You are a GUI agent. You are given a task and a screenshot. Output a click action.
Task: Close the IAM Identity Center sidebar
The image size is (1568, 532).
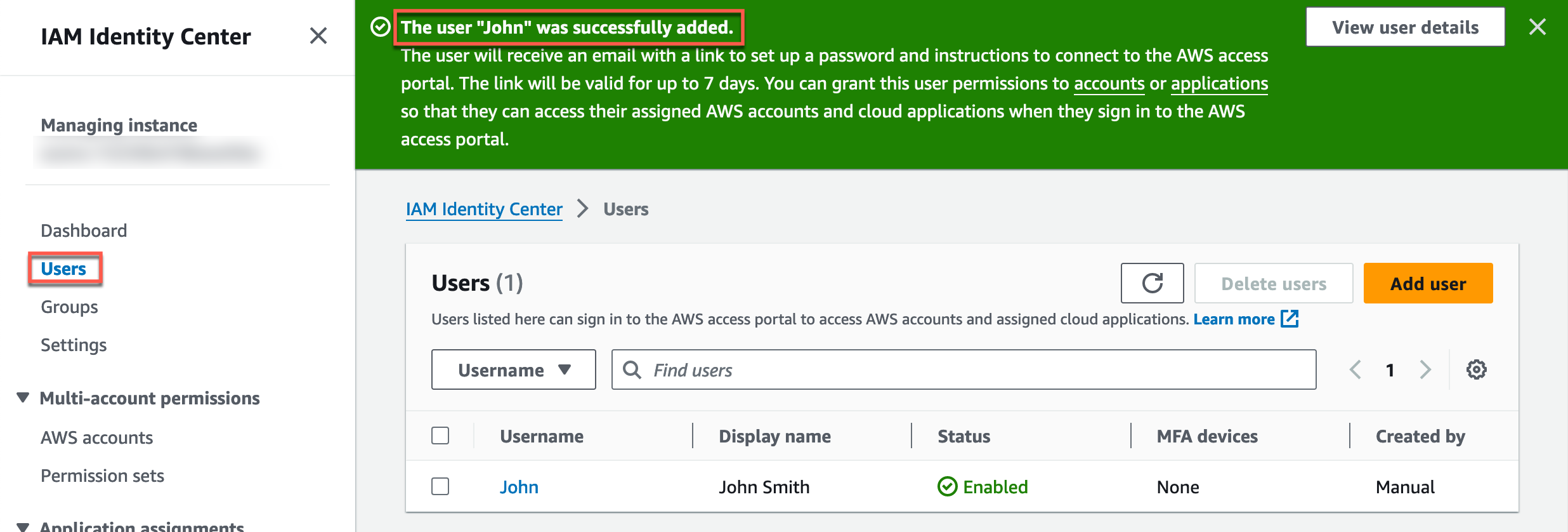click(x=318, y=36)
